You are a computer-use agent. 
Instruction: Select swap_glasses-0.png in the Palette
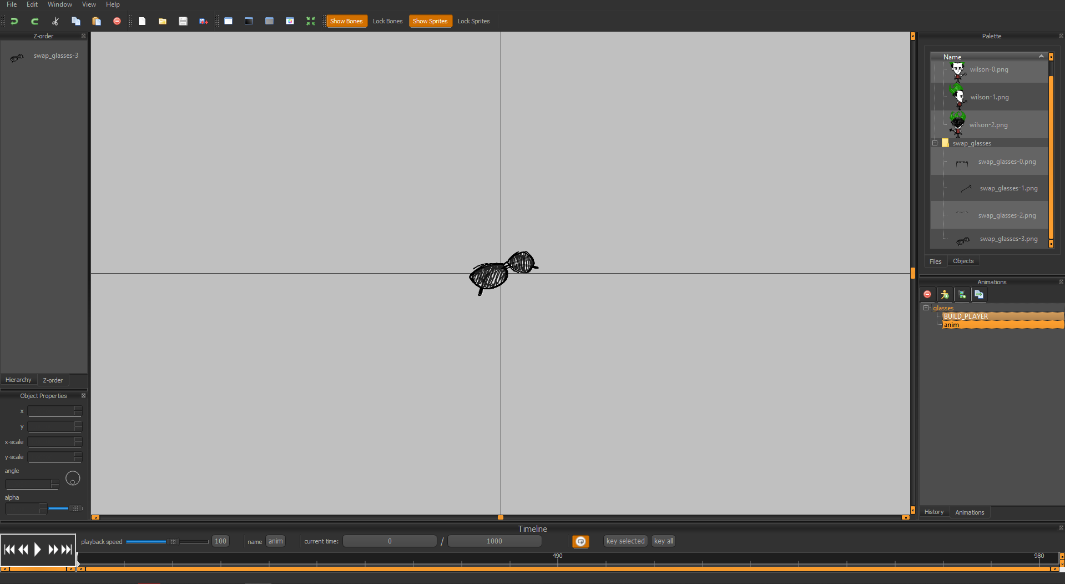(1006, 162)
